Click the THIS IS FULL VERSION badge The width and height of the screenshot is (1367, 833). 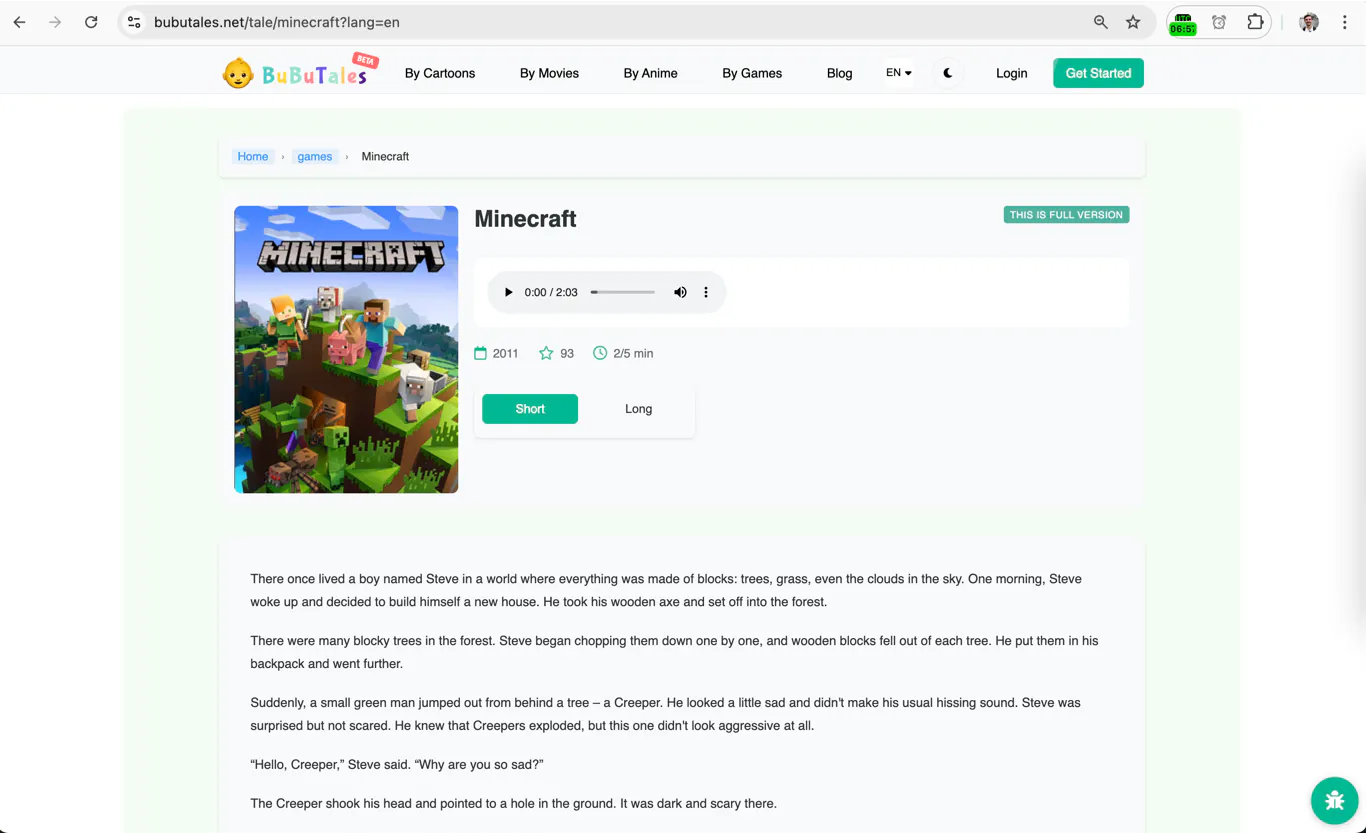pyautogui.click(x=1066, y=214)
